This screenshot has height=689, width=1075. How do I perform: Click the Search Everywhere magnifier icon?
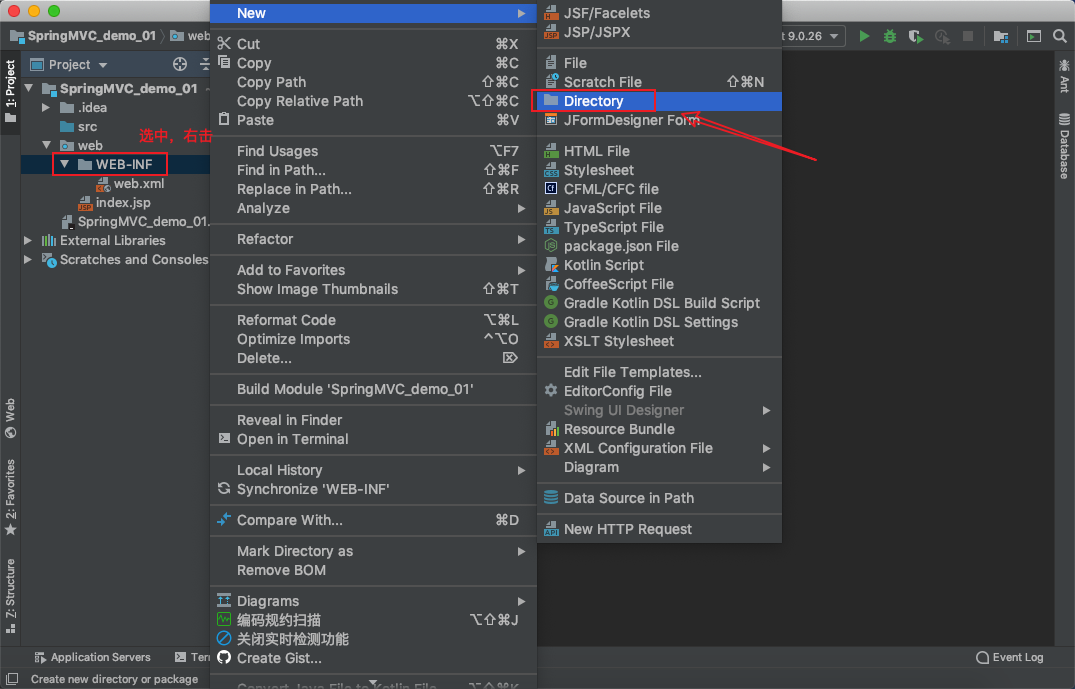tap(1060, 36)
